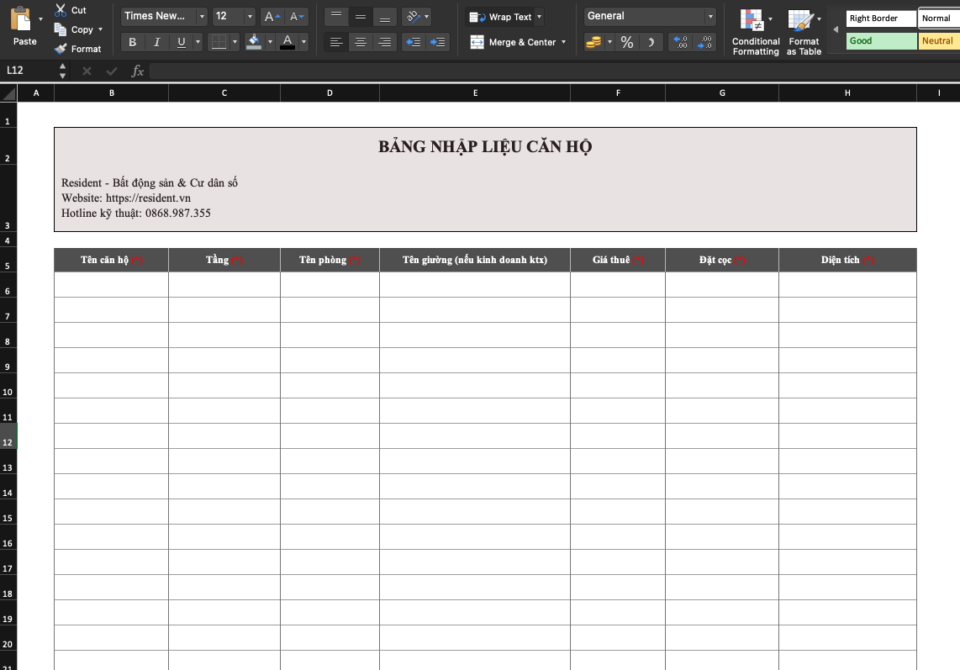Increase font size with the larger A icon
This screenshot has height=670, width=960.
pyautogui.click(x=272, y=17)
